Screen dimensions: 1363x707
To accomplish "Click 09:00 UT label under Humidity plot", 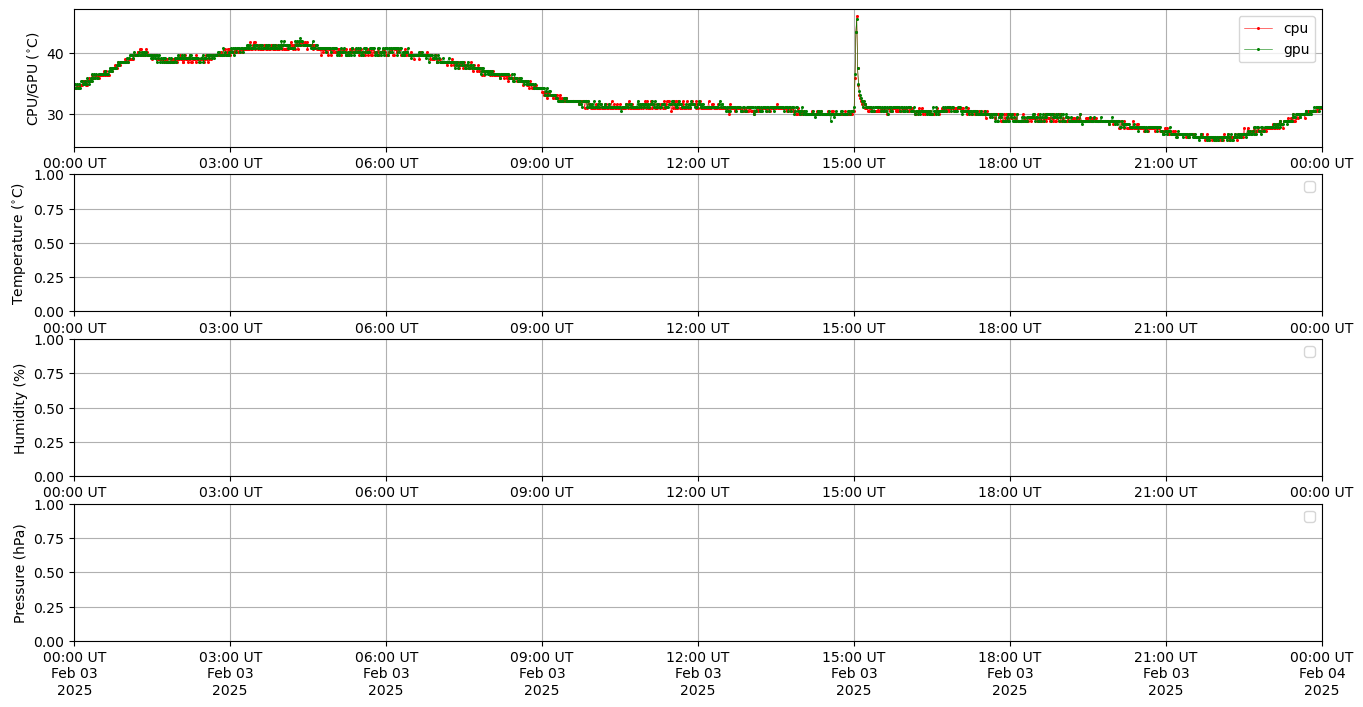I will pos(542,492).
